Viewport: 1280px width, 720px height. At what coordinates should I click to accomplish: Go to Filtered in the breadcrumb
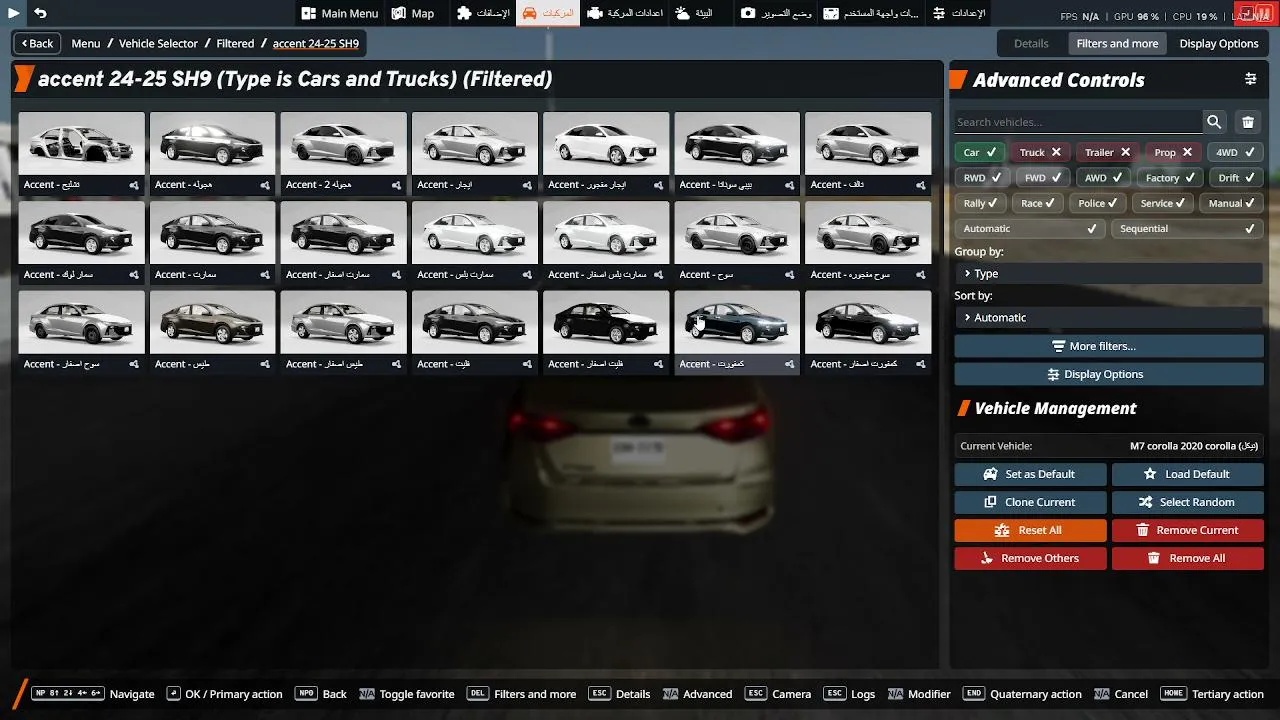click(x=235, y=43)
